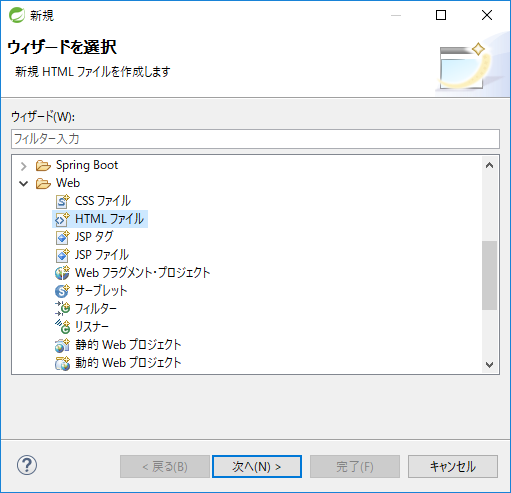Click the リスナー wizard icon
Viewport: 511px width, 493px height.
pos(62,327)
